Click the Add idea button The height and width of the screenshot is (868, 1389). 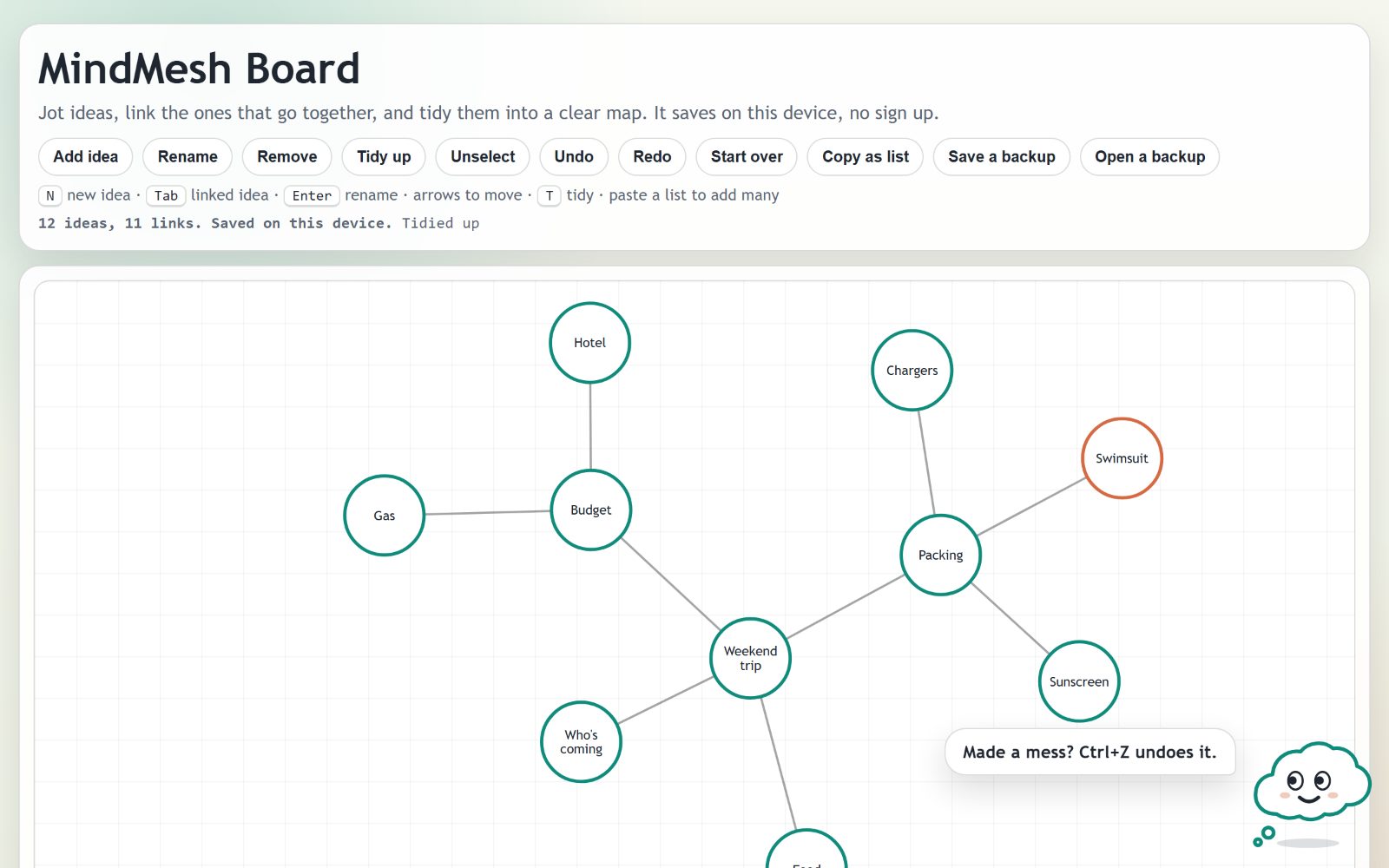[85, 157]
